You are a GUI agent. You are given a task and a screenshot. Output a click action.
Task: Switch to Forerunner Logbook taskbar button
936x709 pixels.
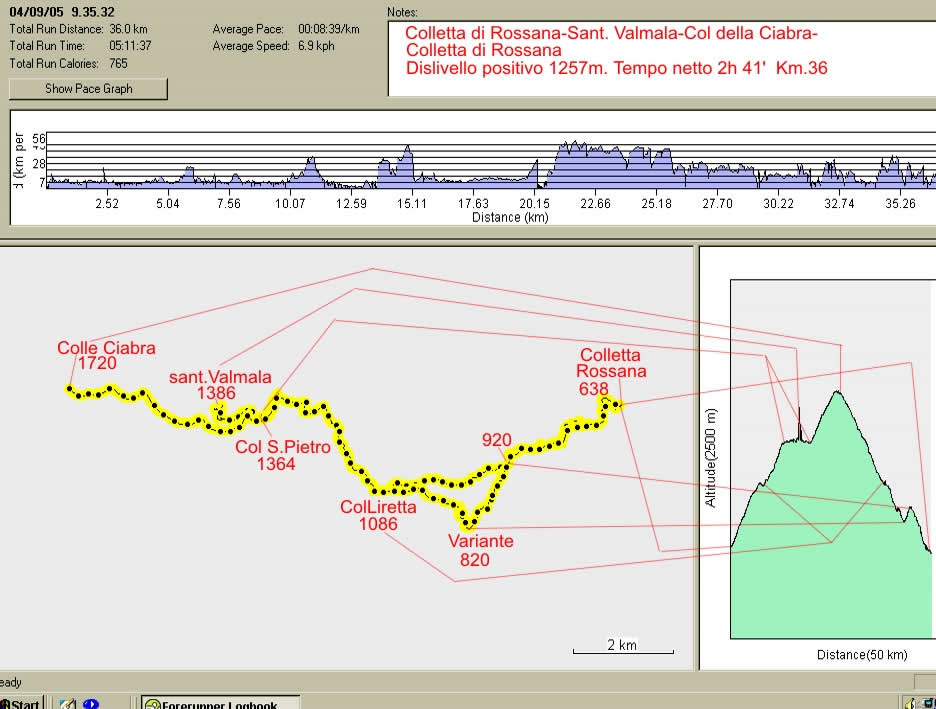tap(221, 703)
